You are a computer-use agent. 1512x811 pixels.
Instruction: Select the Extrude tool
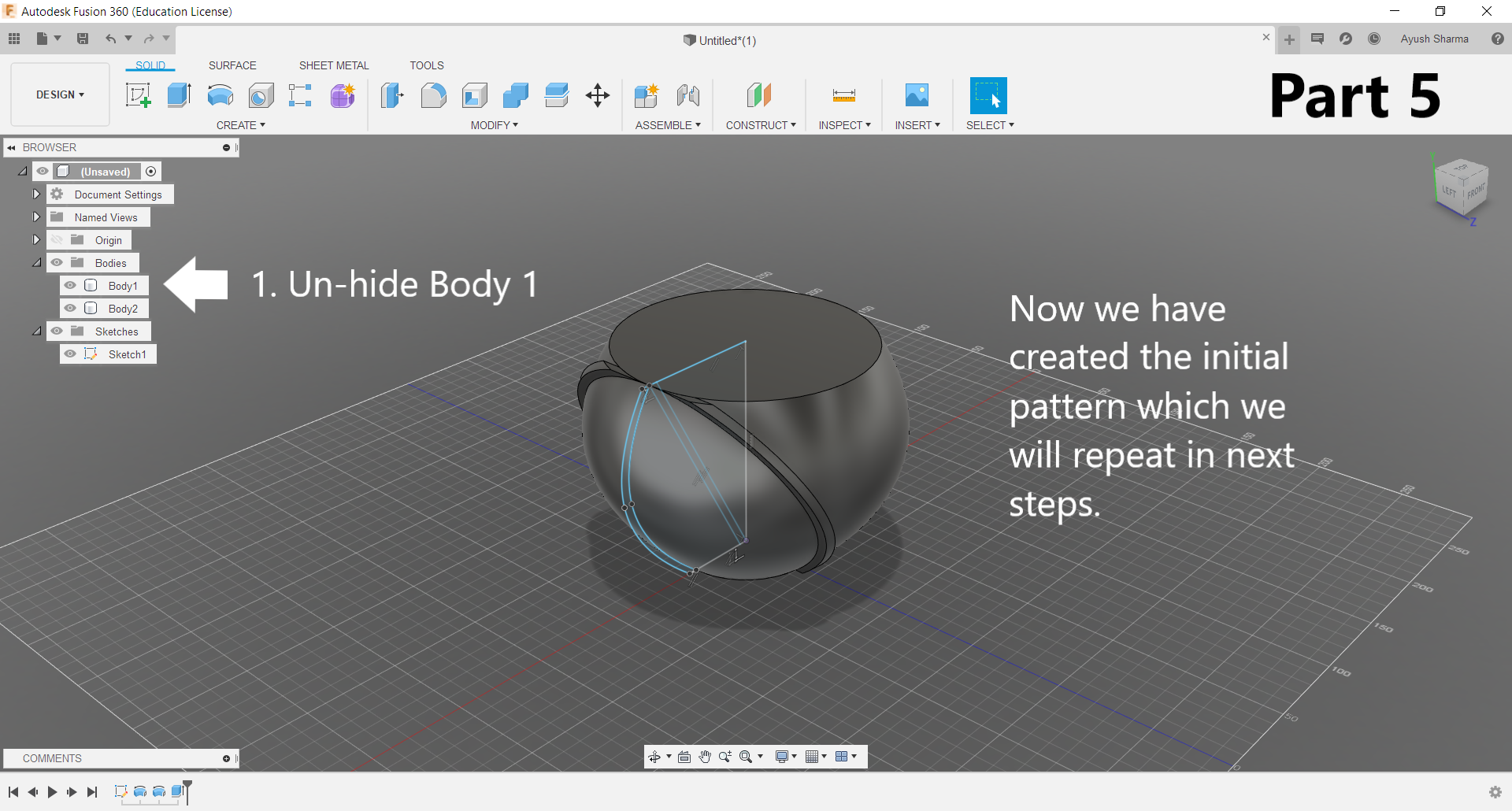[x=180, y=95]
